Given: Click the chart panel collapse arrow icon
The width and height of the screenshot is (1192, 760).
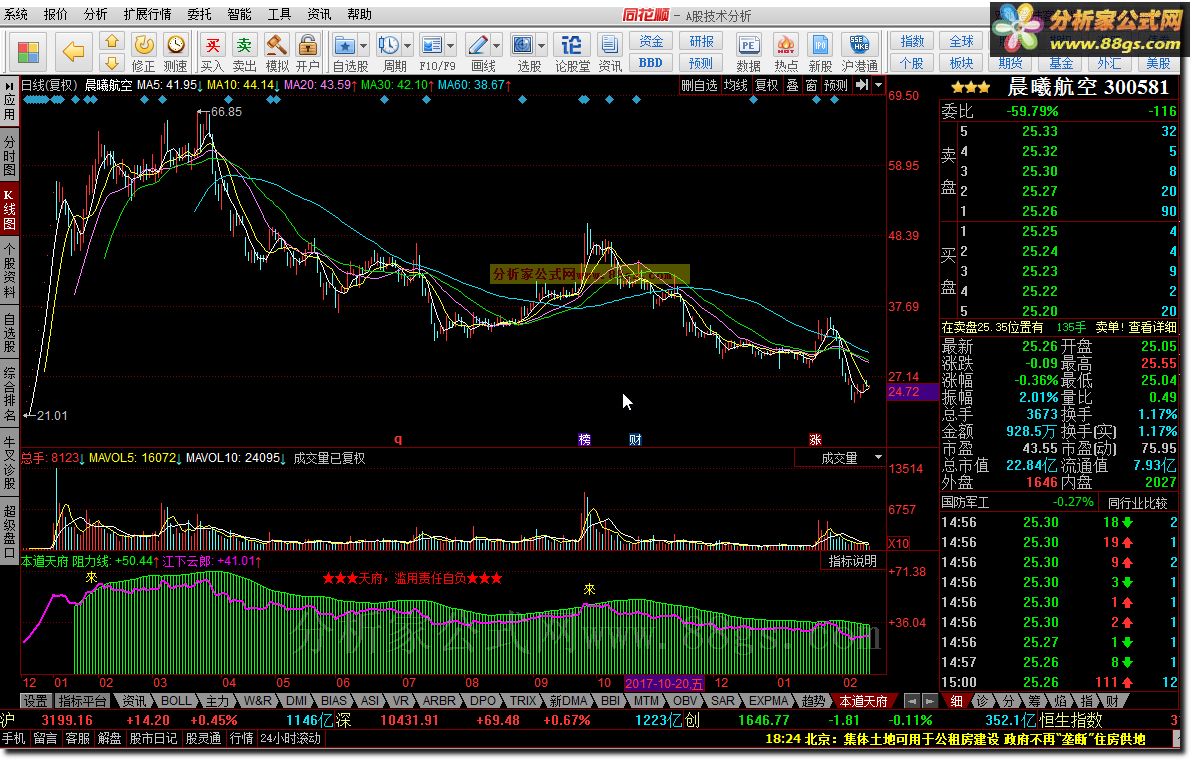Looking at the screenshot, I should point(861,85).
